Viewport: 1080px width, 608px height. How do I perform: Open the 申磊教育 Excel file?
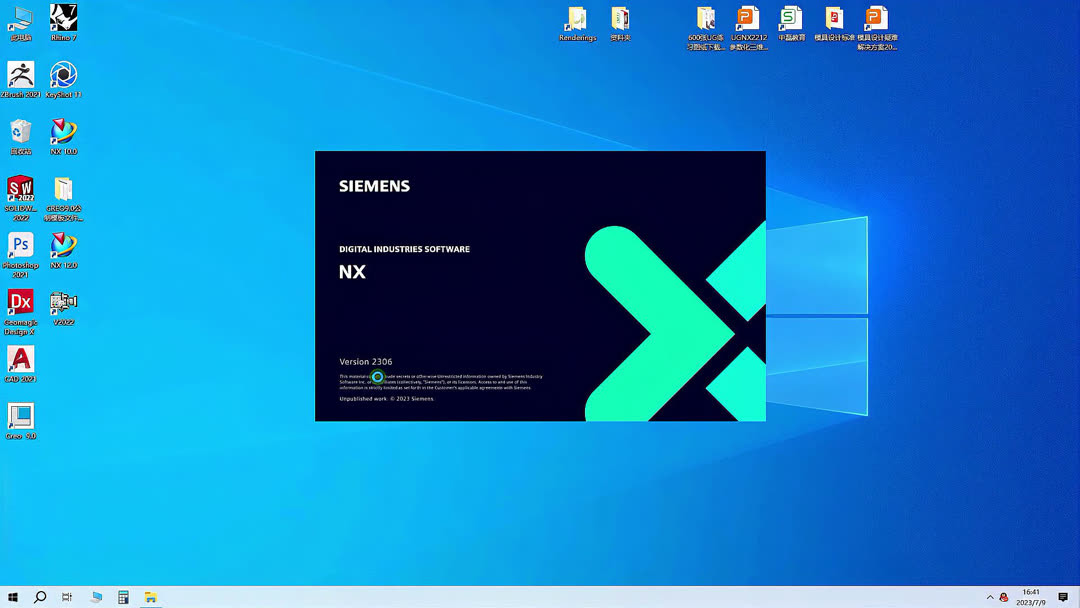coord(791,20)
